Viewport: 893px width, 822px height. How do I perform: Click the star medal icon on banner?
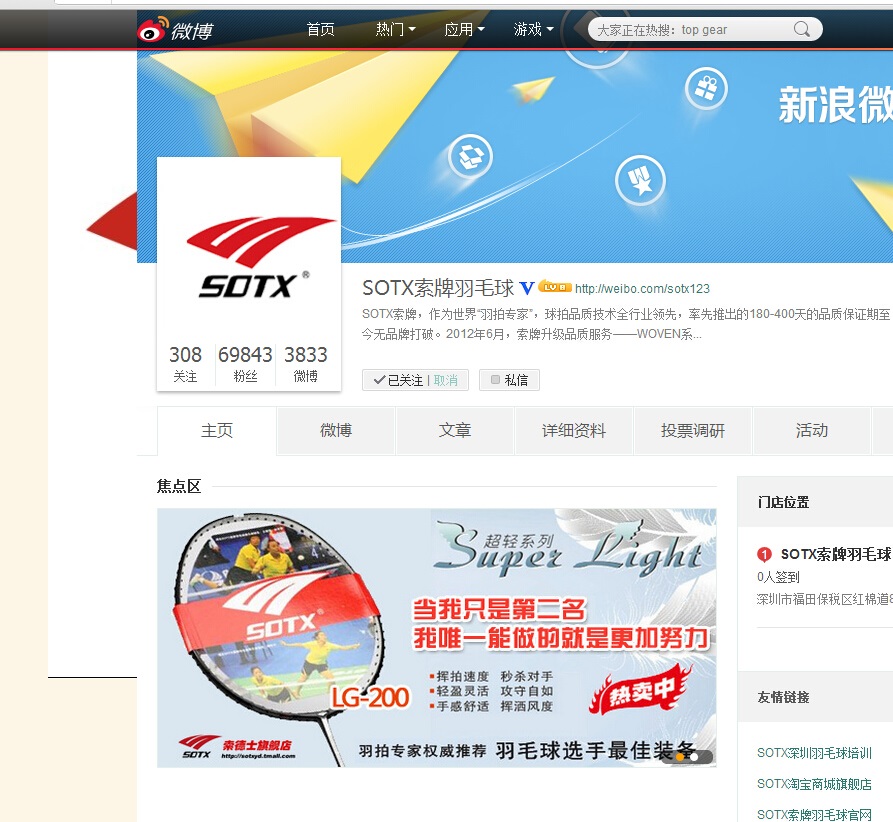tap(640, 180)
